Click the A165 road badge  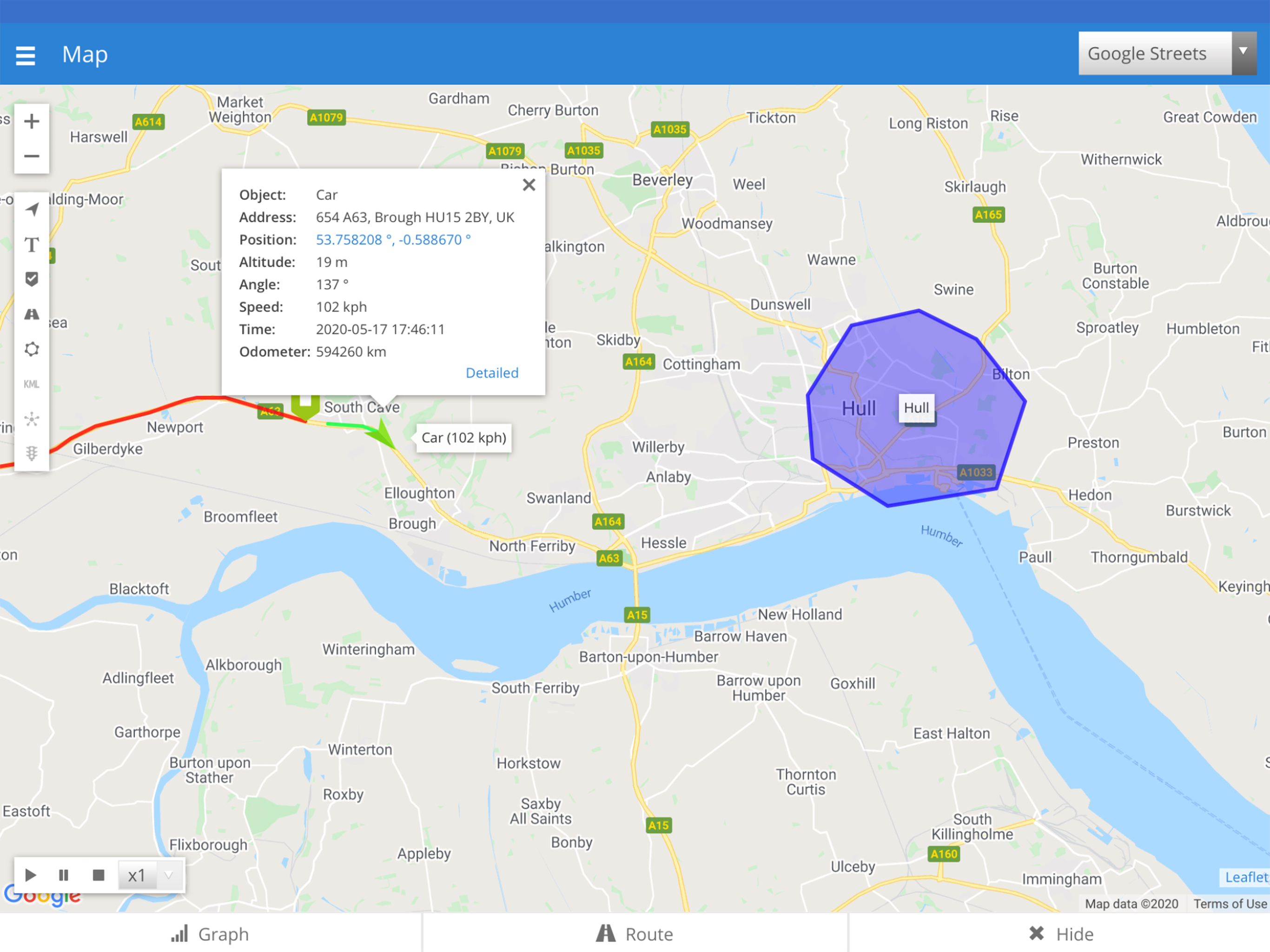[x=988, y=215]
